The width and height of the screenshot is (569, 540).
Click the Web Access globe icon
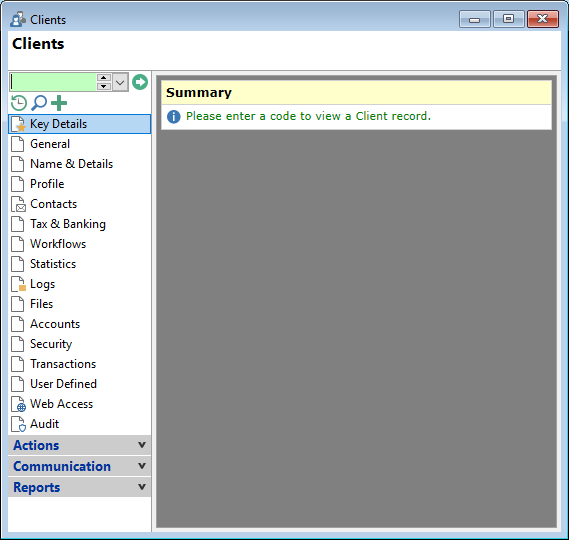(18, 404)
